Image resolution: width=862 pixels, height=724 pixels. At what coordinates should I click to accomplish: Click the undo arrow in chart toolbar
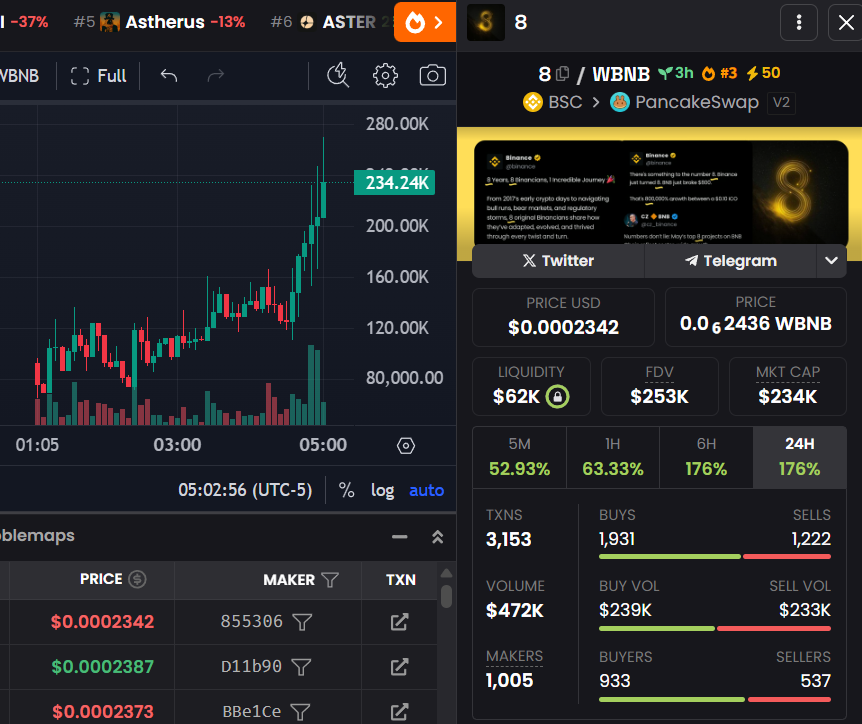pos(169,76)
